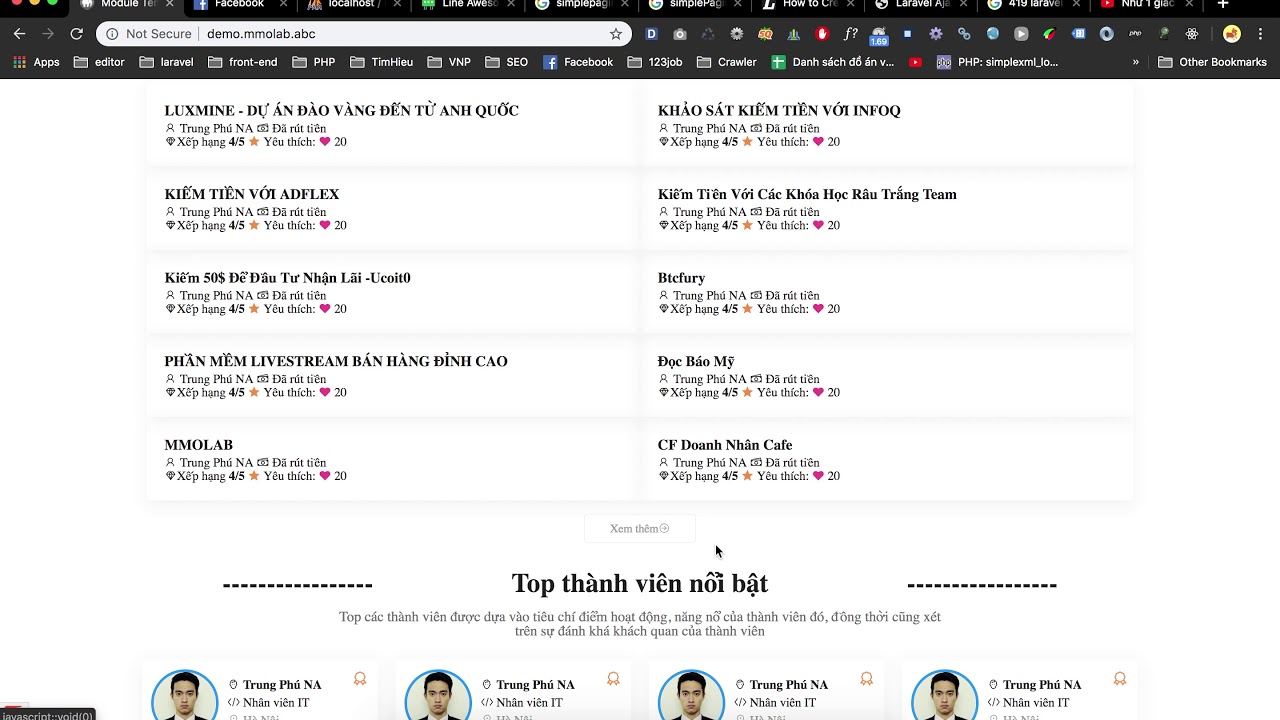Click the Top thành viên nổi bật heading
1280x720 pixels.
click(x=640, y=583)
